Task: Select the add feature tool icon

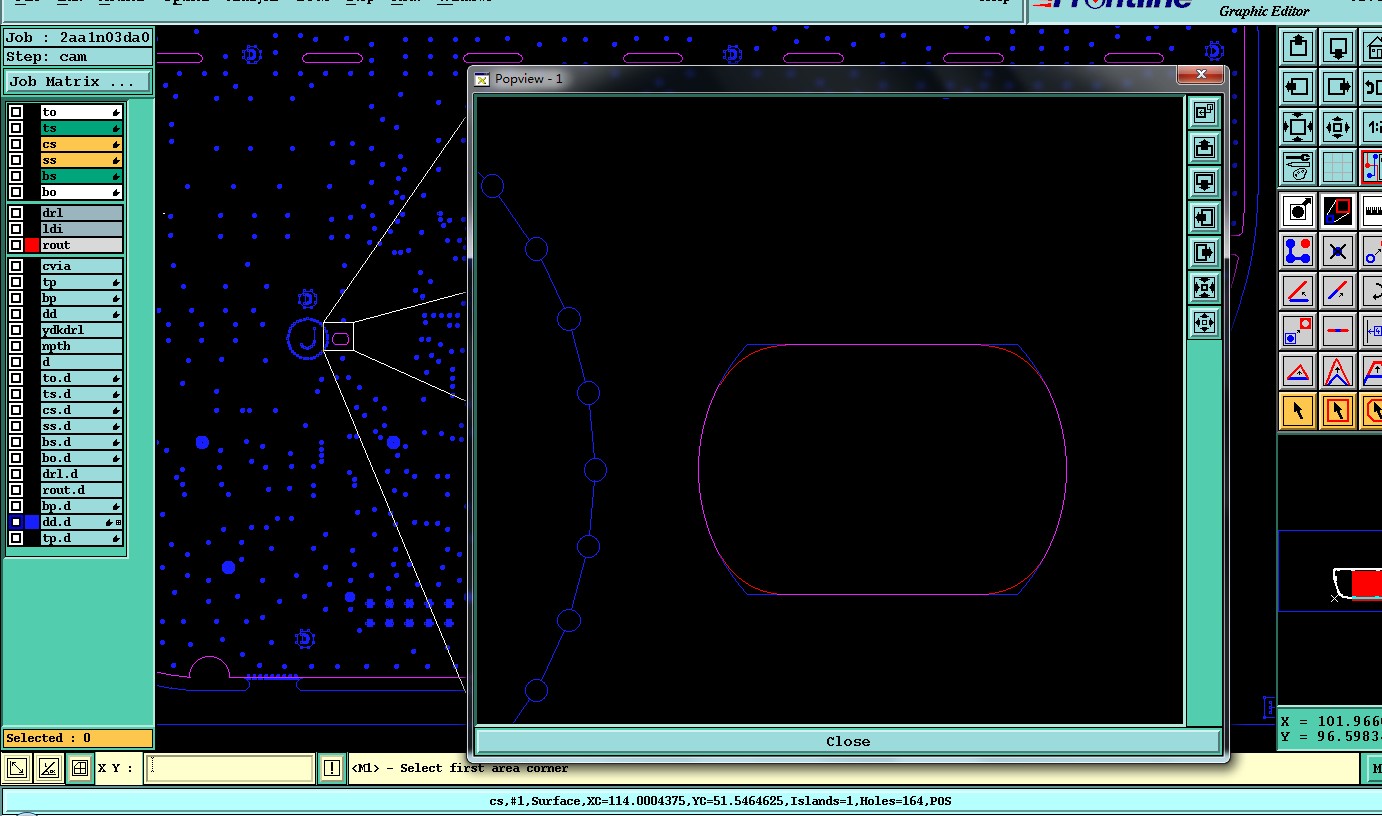Action: tap(1298, 211)
